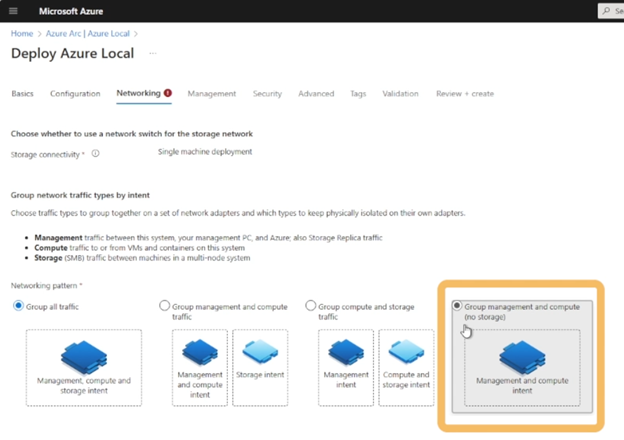Switch to the Basics tab
Screen dimensions: 624x440
22,93
